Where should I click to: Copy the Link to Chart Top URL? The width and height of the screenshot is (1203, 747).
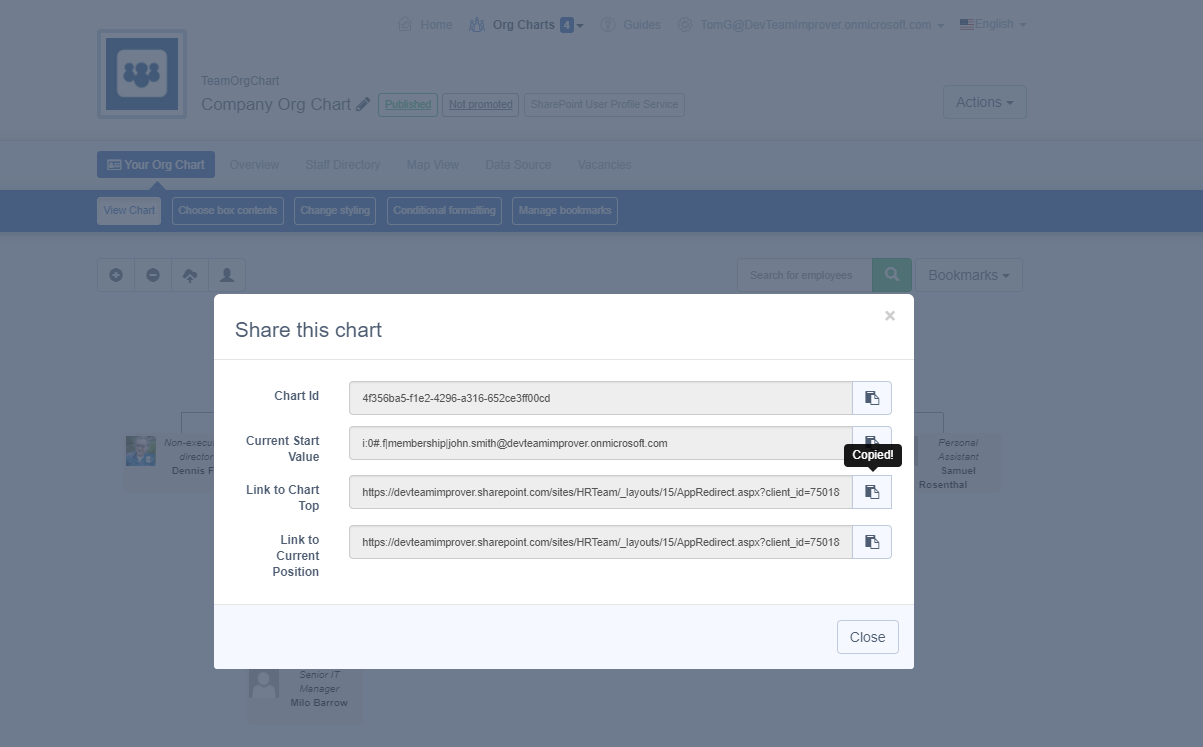[871, 492]
